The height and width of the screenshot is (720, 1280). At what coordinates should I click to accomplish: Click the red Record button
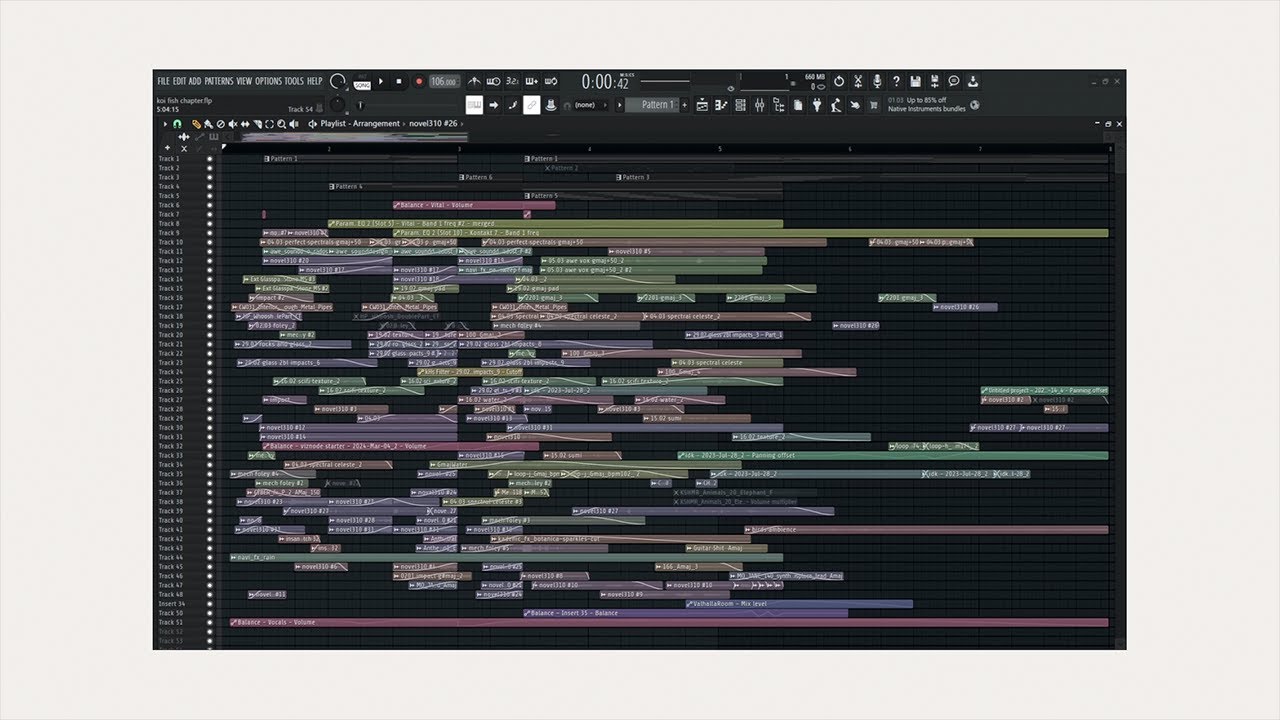tap(419, 81)
